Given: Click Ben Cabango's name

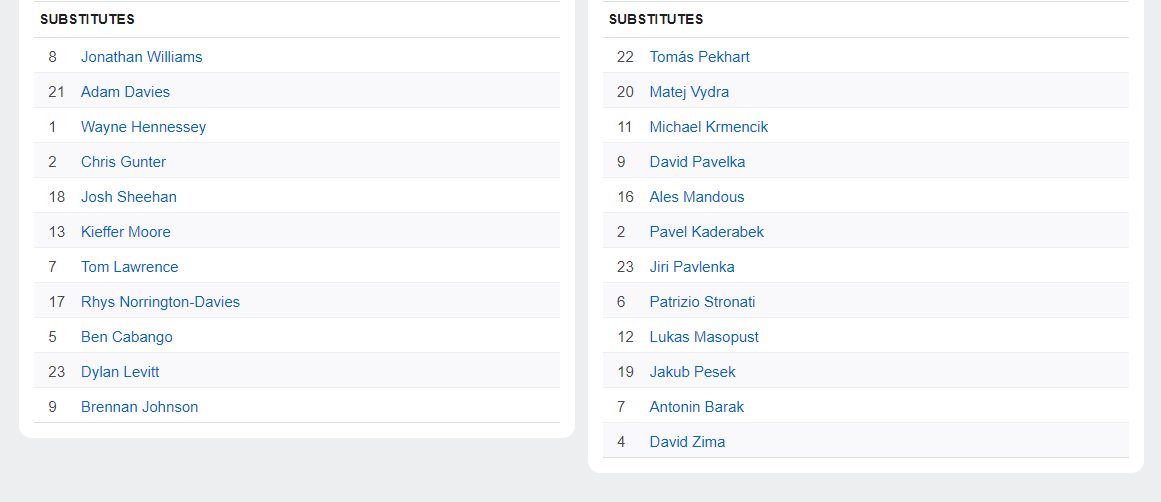Looking at the screenshot, I should pos(126,337).
